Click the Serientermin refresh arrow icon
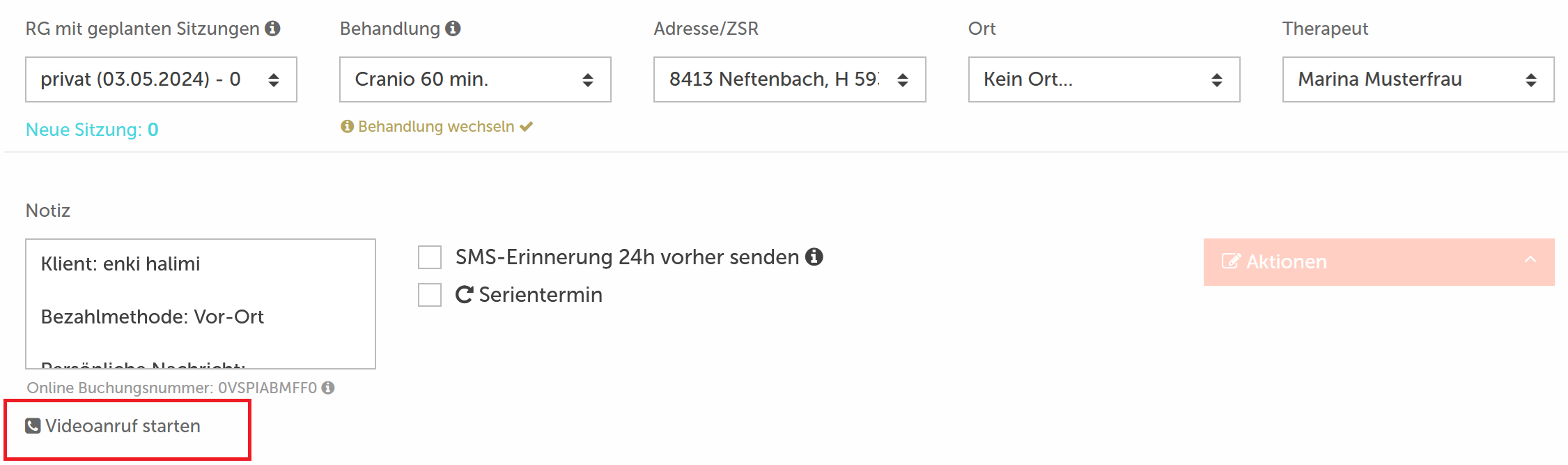 [464, 294]
